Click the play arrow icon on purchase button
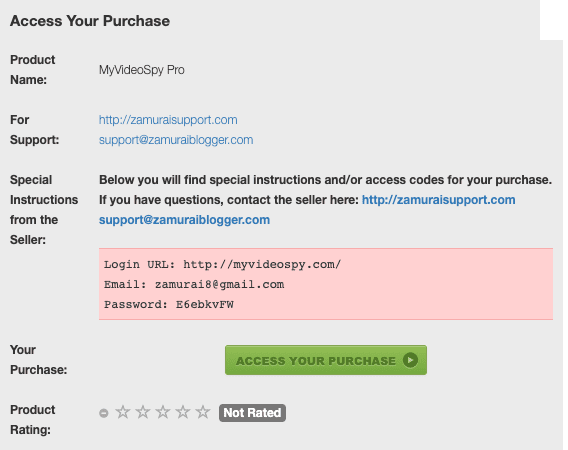The image size is (568, 450). [410, 360]
